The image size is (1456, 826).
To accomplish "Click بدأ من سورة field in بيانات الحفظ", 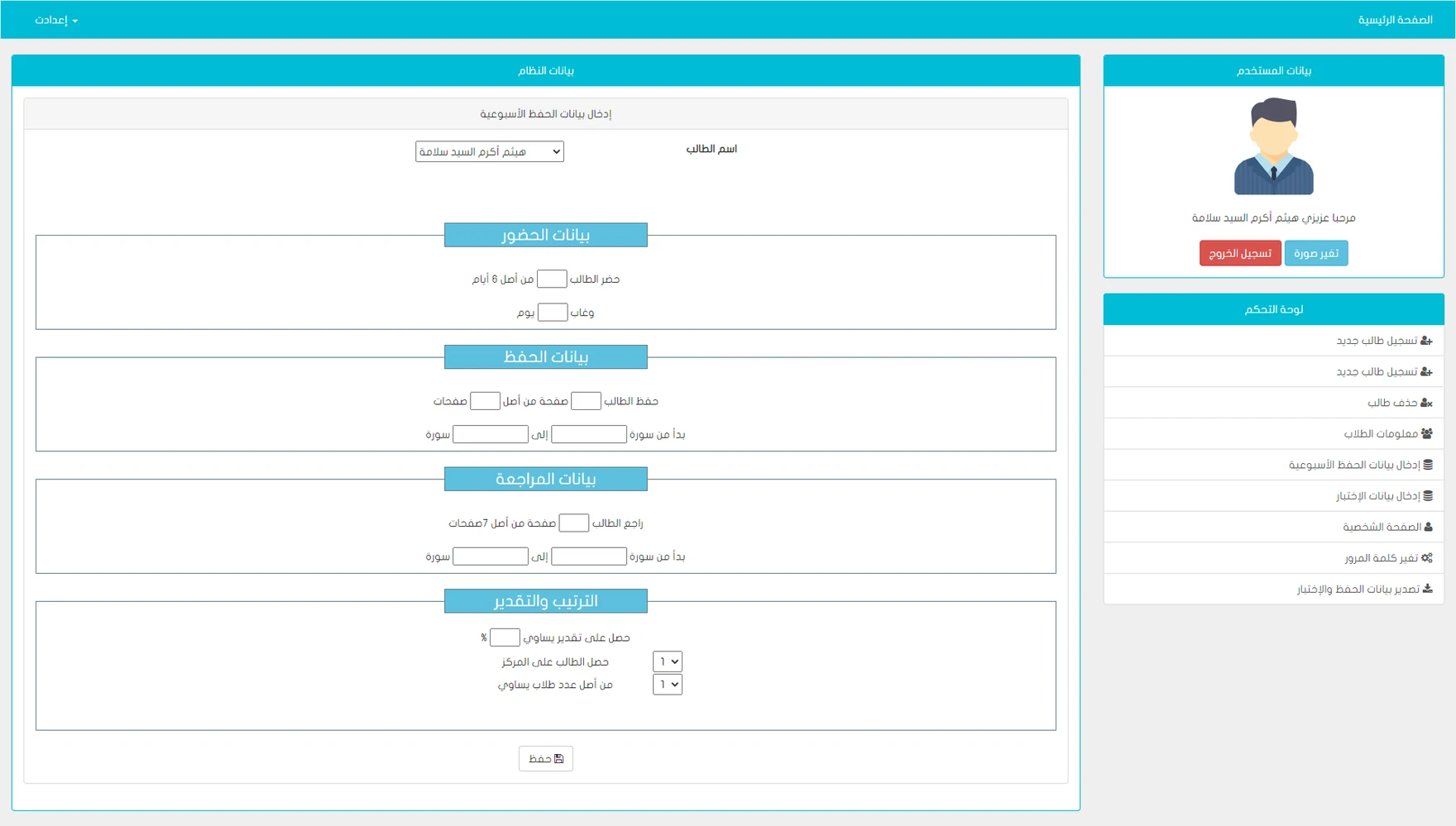I will point(589,434).
